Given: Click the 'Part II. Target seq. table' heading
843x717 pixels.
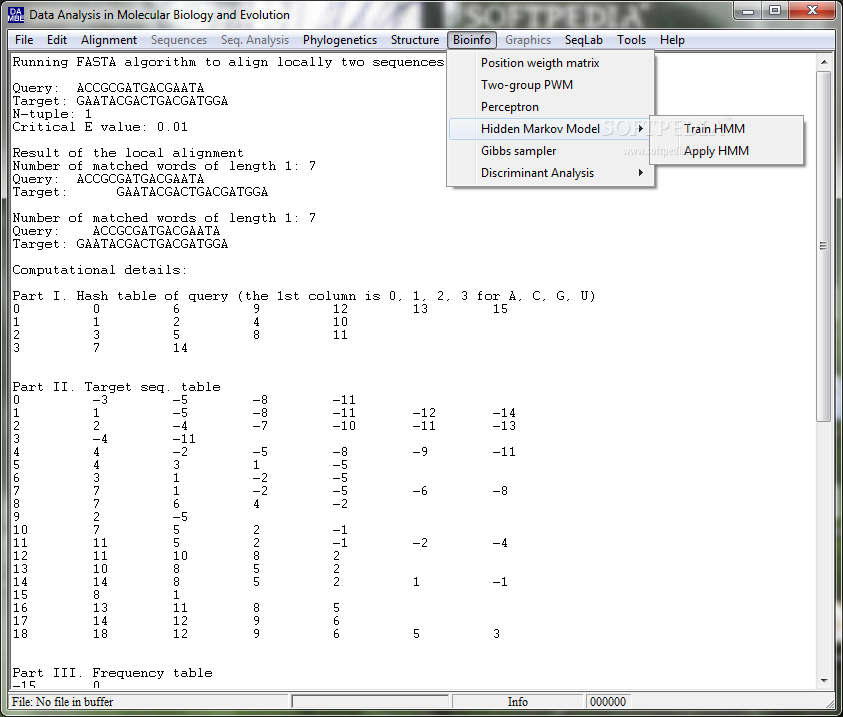Looking at the screenshot, I should click(116, 387).
